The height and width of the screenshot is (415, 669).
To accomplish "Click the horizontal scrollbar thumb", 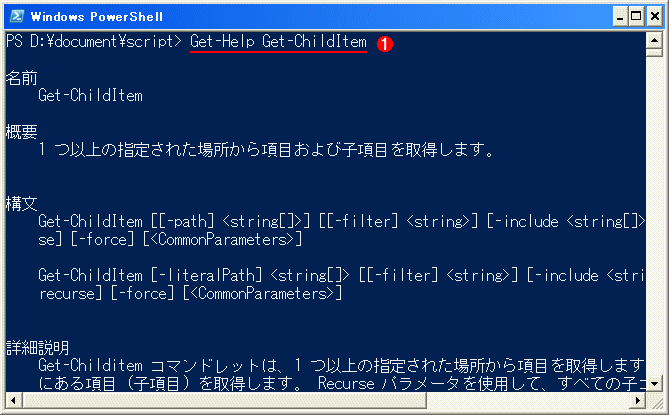I will coord(224,400).
